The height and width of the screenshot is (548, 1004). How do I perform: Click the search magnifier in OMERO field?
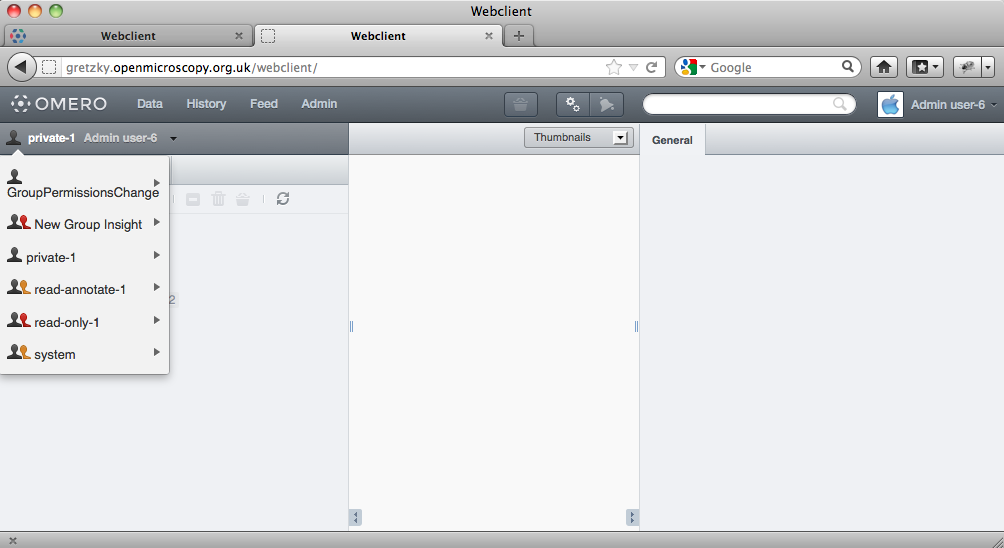839,104
